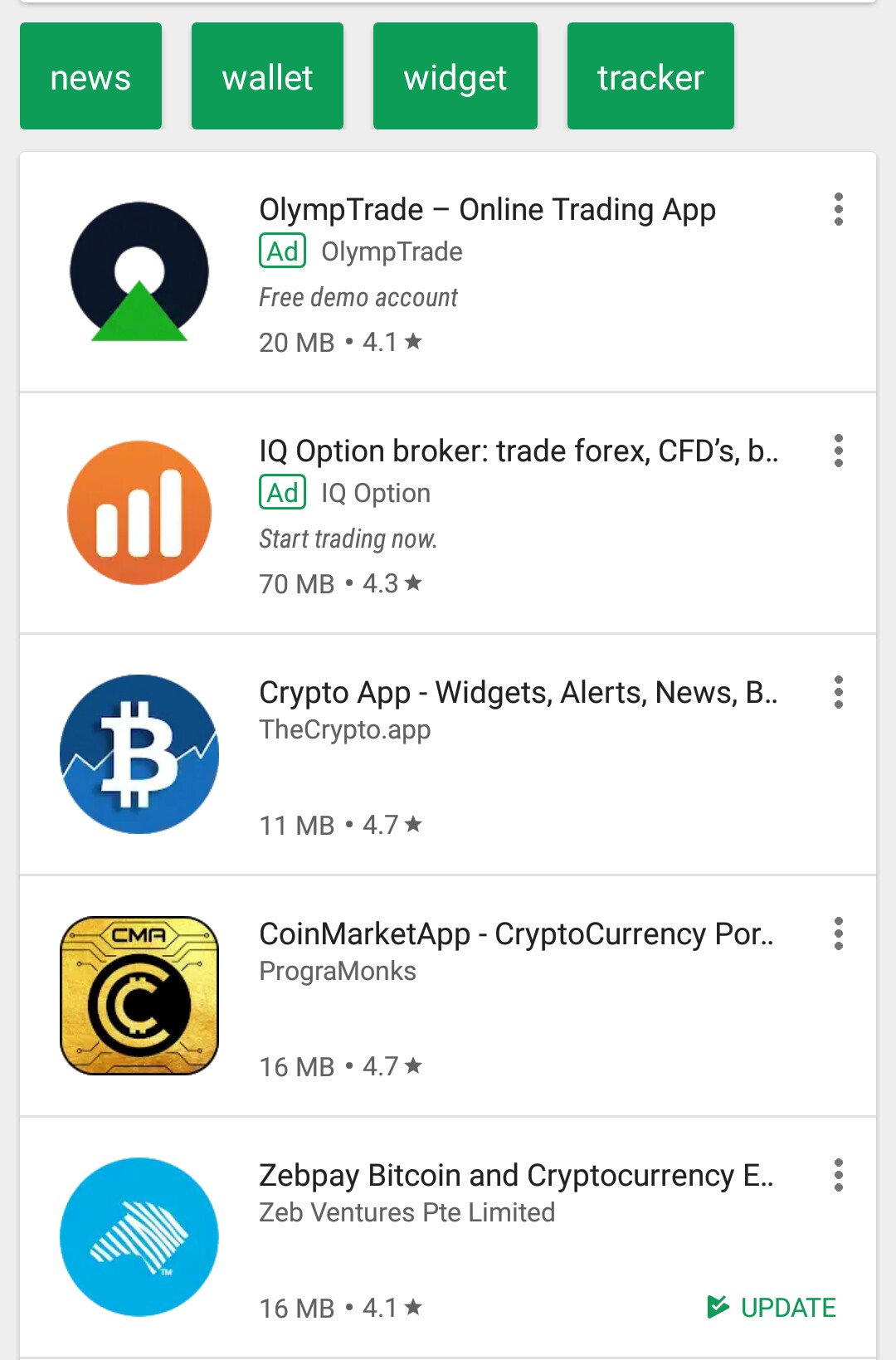Choose the widget filter chip

click(455, 76)
